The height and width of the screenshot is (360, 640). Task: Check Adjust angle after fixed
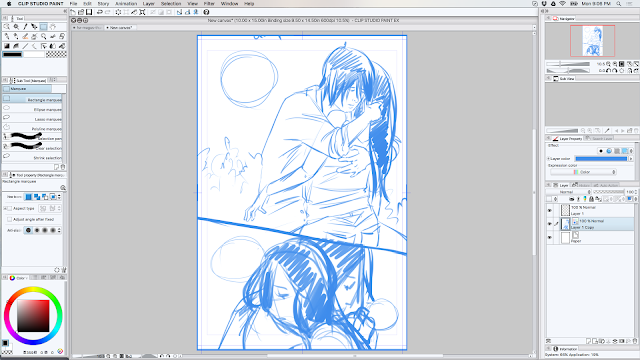(x=9, y=219)
